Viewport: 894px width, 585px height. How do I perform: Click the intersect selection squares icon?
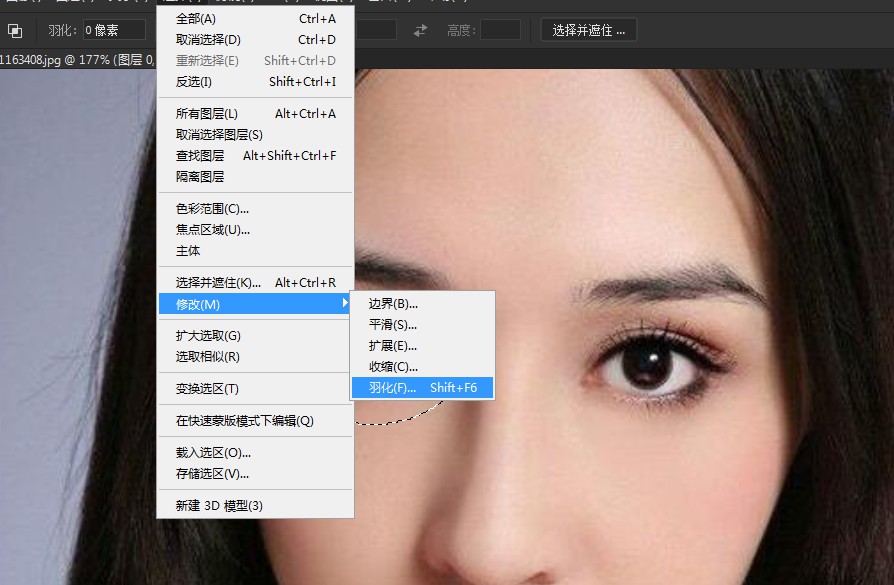click(x=14, y=31)
